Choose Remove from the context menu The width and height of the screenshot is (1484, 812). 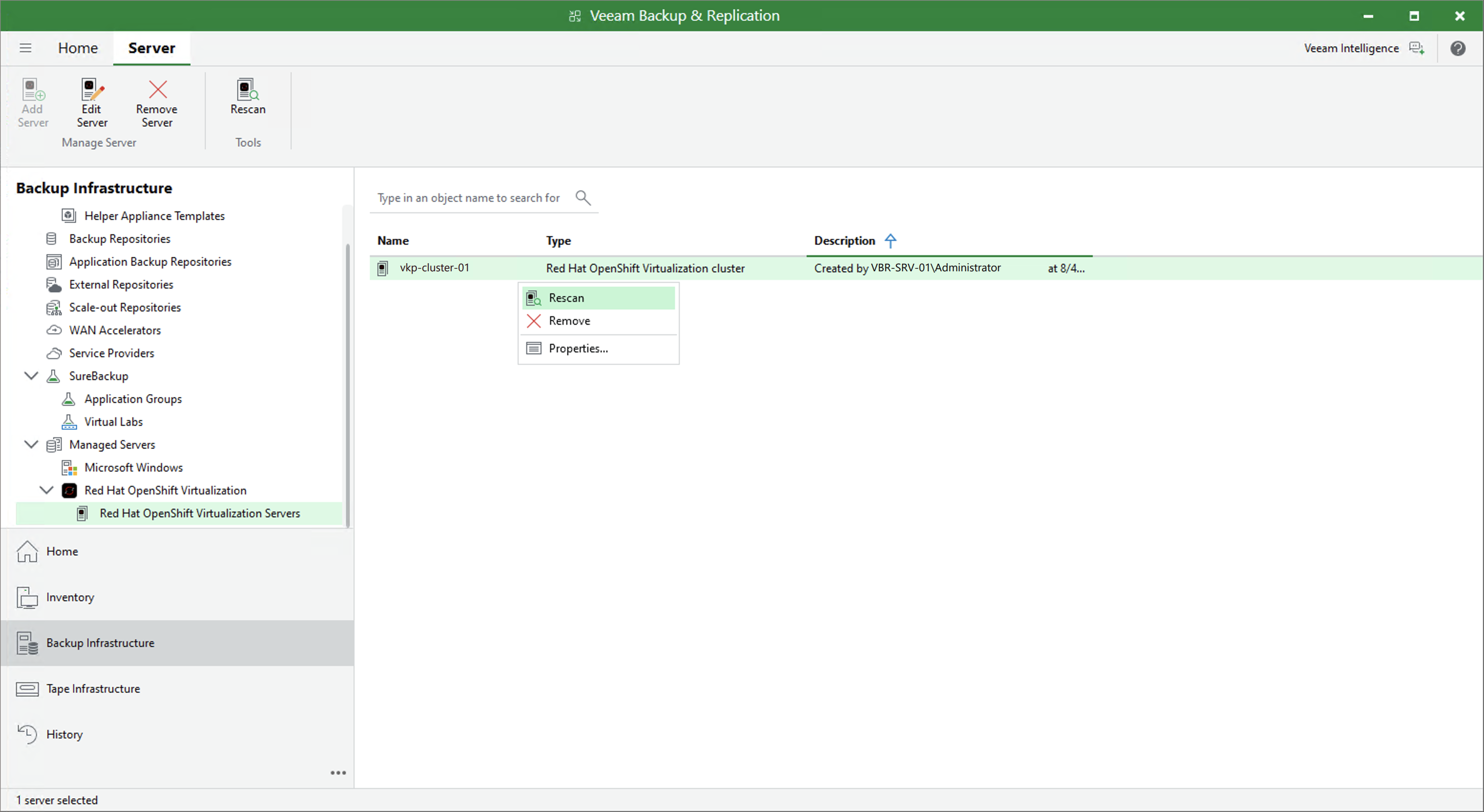[x=598, y=321]
